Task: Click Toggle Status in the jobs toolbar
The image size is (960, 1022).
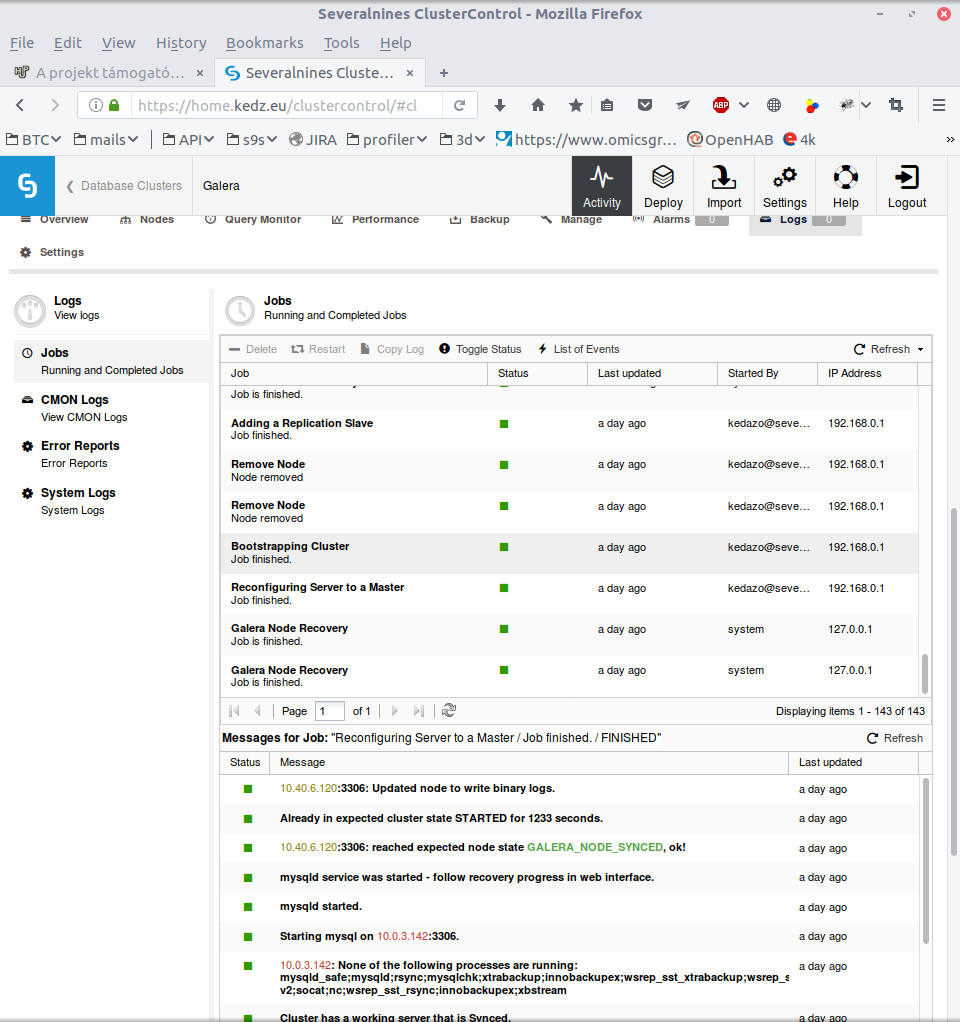Action: (480, 349)
